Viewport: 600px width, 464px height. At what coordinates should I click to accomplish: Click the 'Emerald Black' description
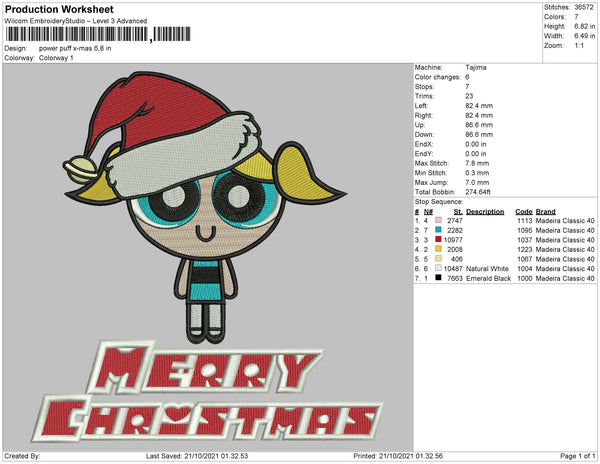coord(488,278)
